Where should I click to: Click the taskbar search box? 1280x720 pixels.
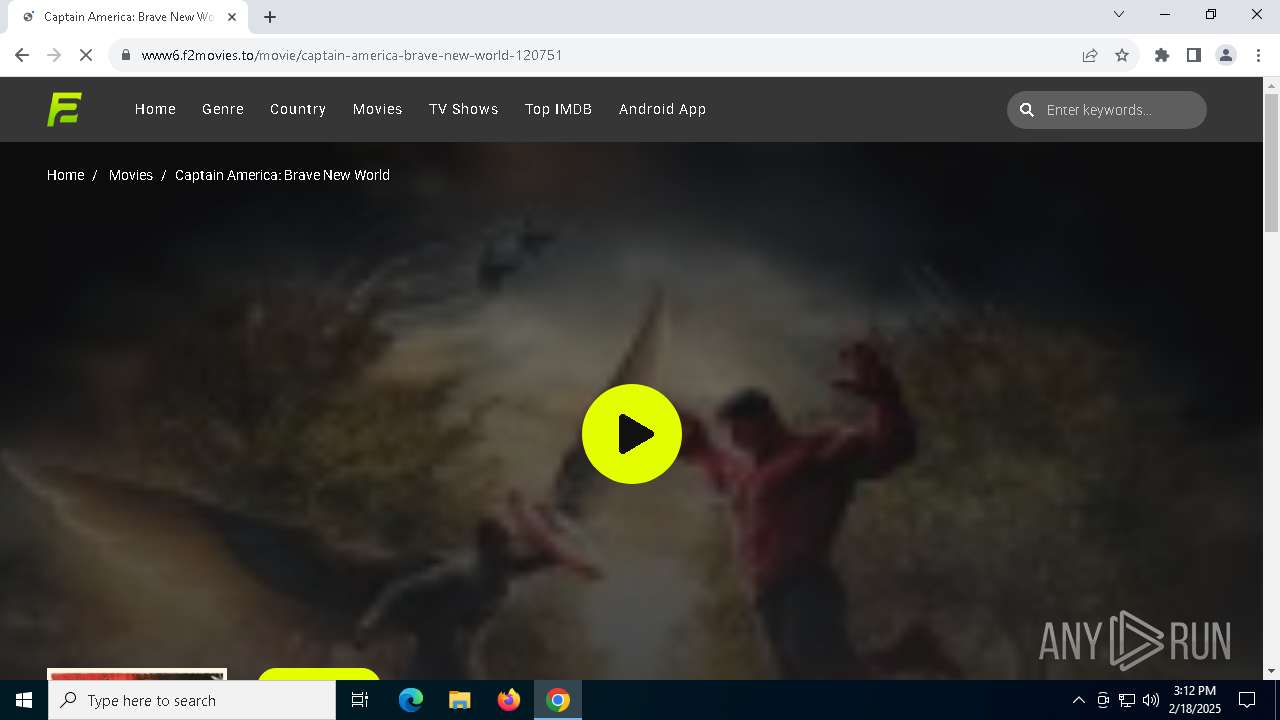click(192, 700)
